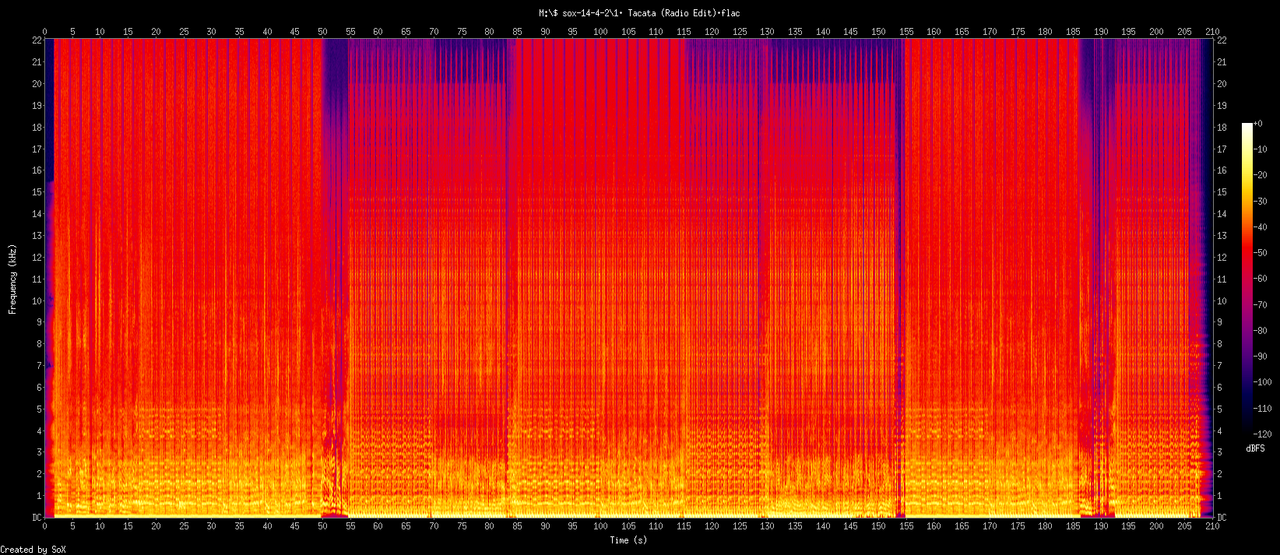The height and width of the screenshot is (555, 1280).
Task: Click '210' on the bottom time axis
Action: click(1212, 526)
